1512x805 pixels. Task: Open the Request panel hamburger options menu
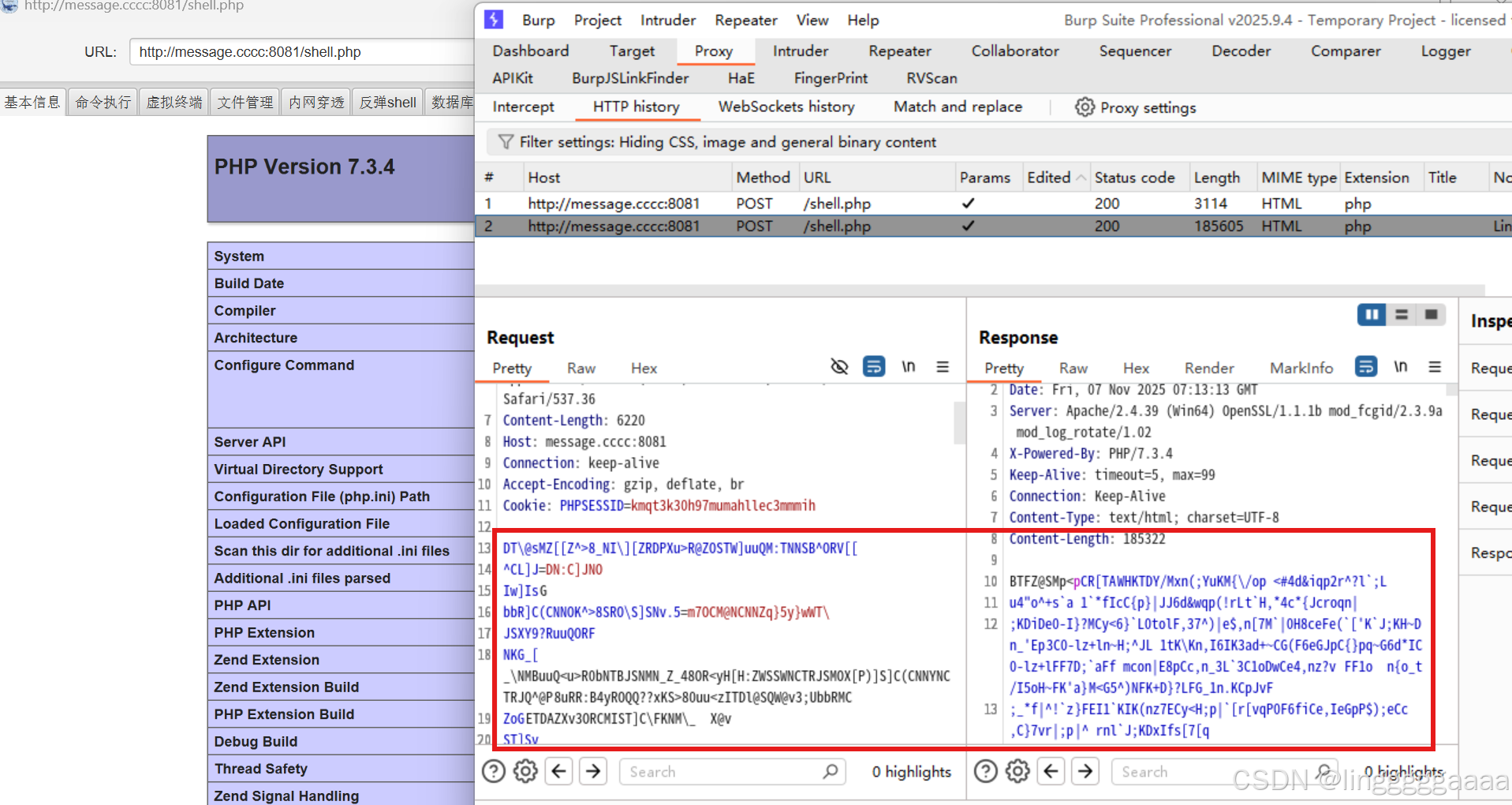943,367
